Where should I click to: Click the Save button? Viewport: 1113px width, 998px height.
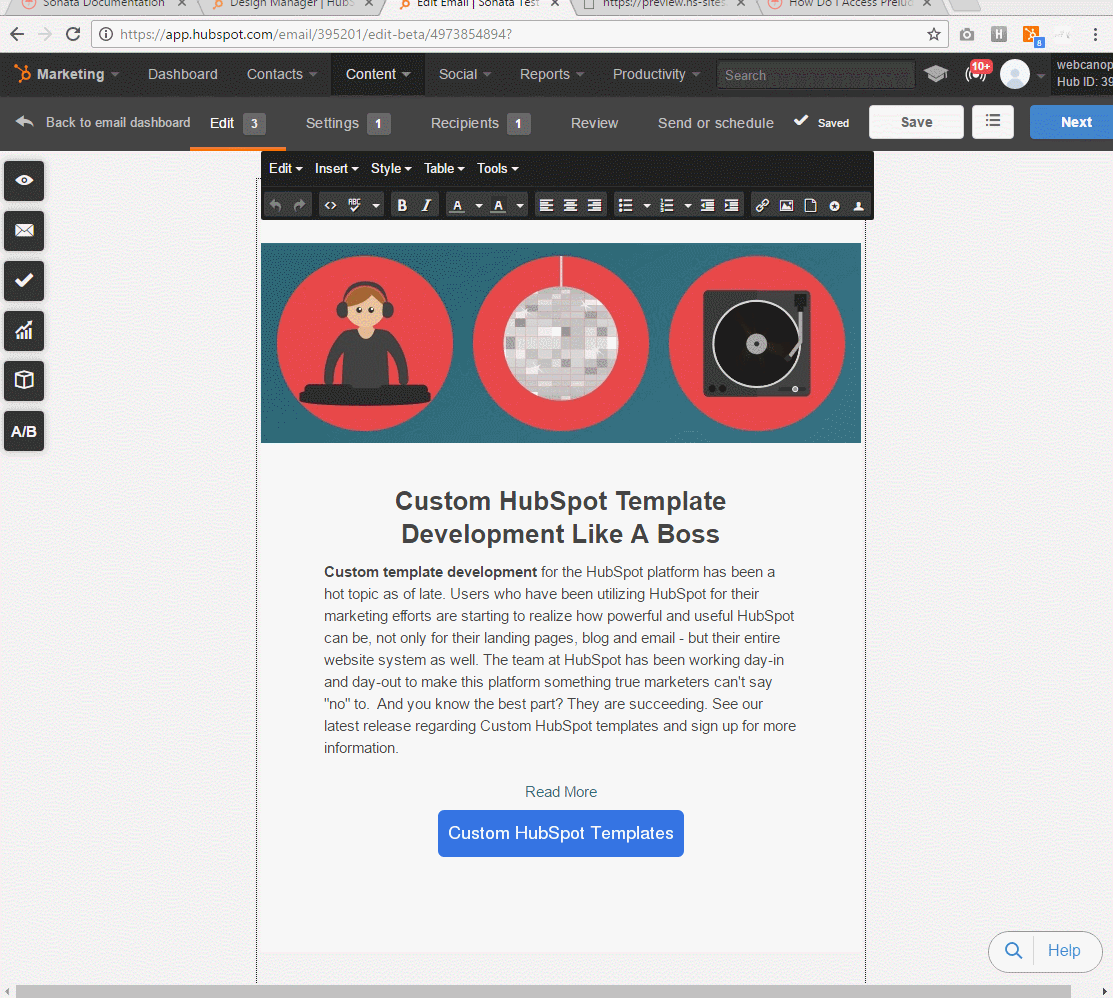[916, 122]
